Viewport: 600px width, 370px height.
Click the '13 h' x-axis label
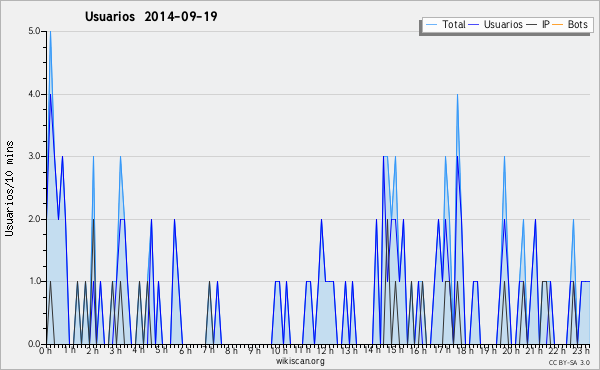click(x=349, y=351)
